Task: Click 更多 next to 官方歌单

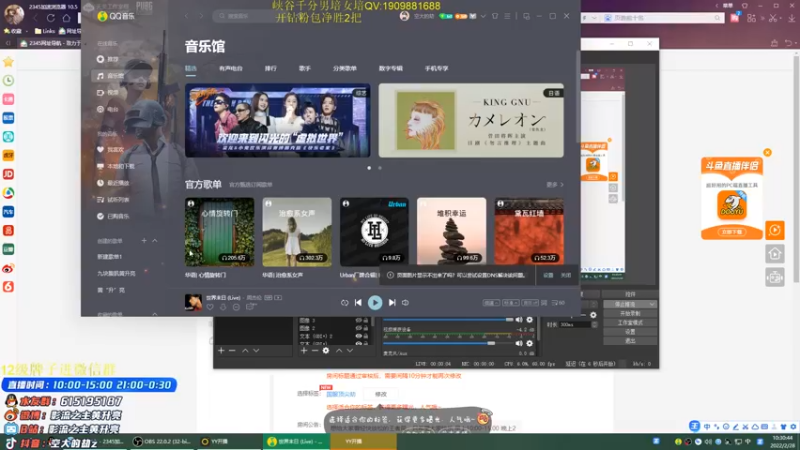Action: click(555, 185)
